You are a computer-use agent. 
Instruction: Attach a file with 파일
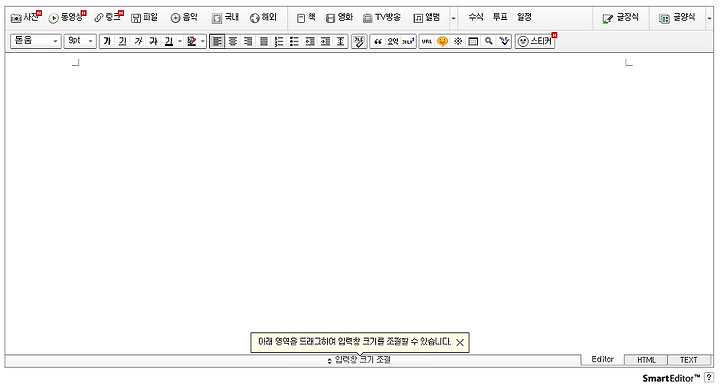pos(144,18)
